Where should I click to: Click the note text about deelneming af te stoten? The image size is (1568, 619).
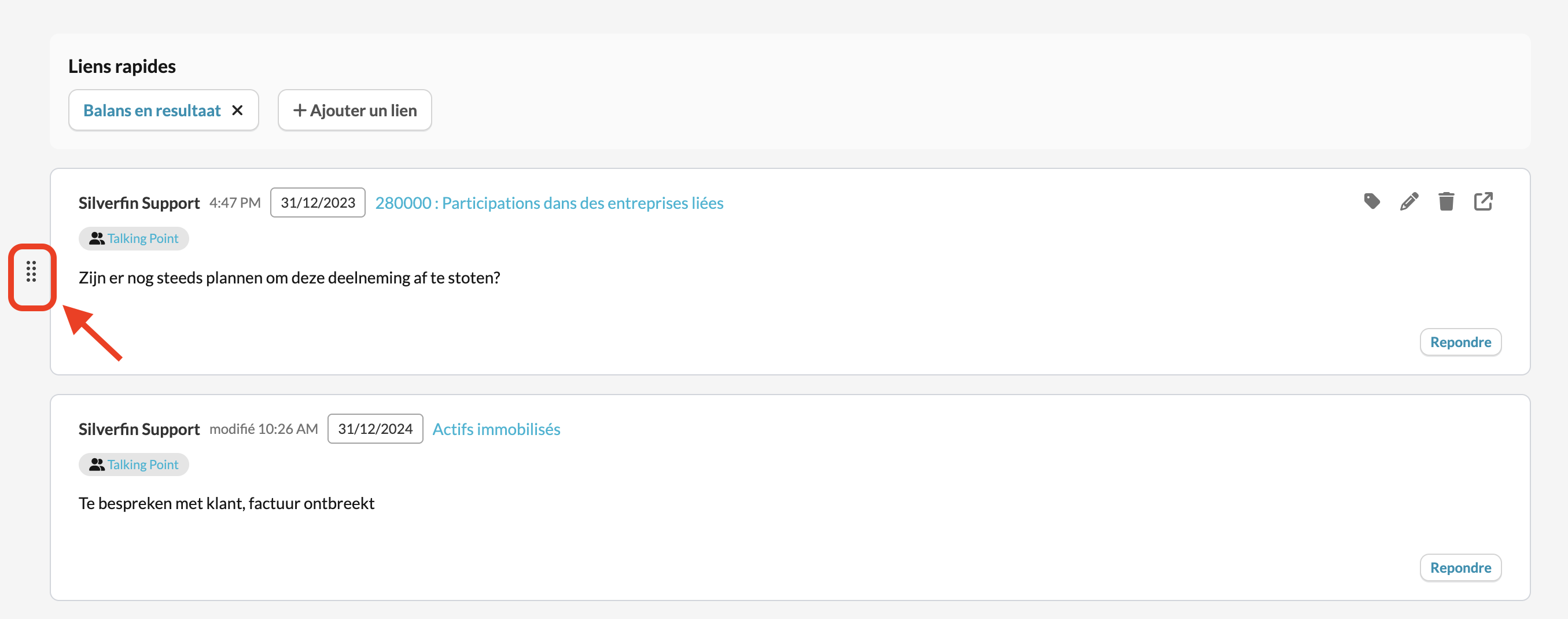(x=289, y=278)
